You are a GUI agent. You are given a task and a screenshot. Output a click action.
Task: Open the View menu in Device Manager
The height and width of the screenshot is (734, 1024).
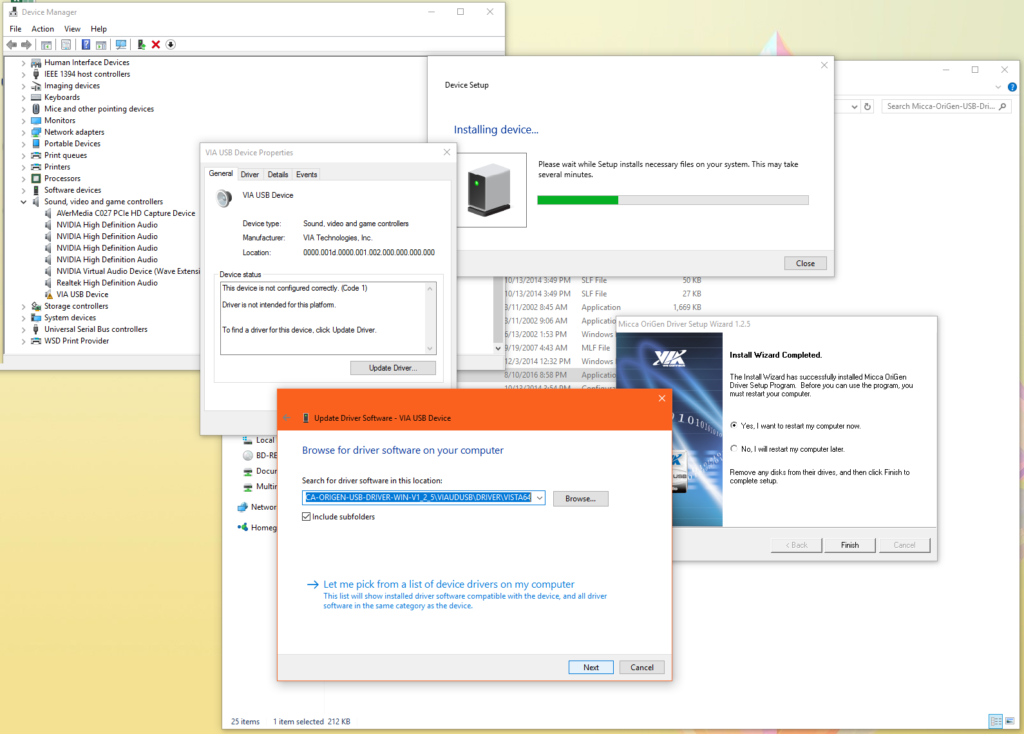pos(72,29)
